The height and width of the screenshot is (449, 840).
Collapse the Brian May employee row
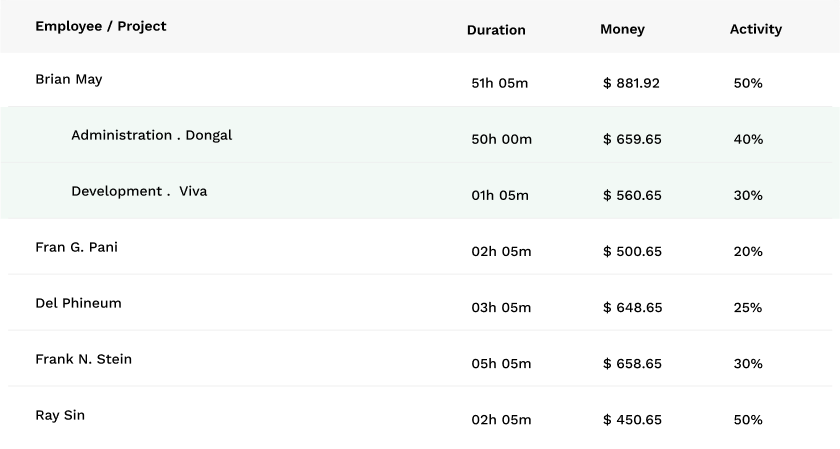69,80
